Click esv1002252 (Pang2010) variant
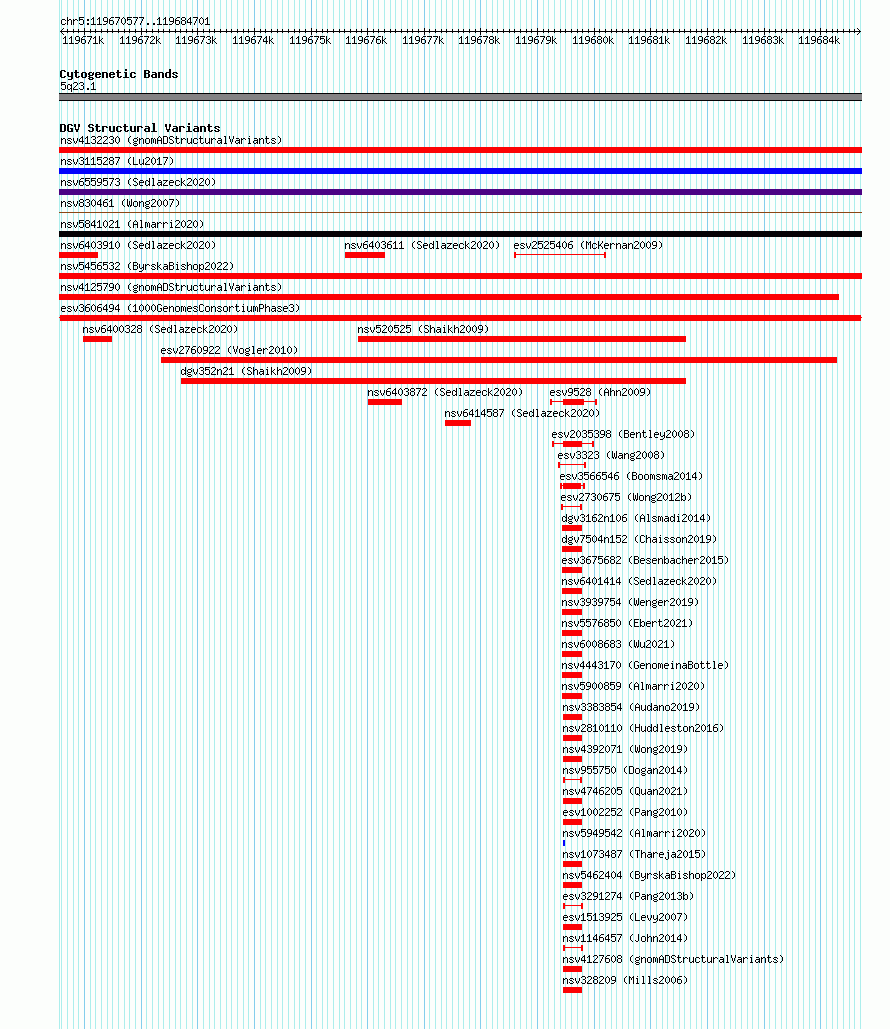Viewport: 890px width, 1029px height. coord(625,812)
